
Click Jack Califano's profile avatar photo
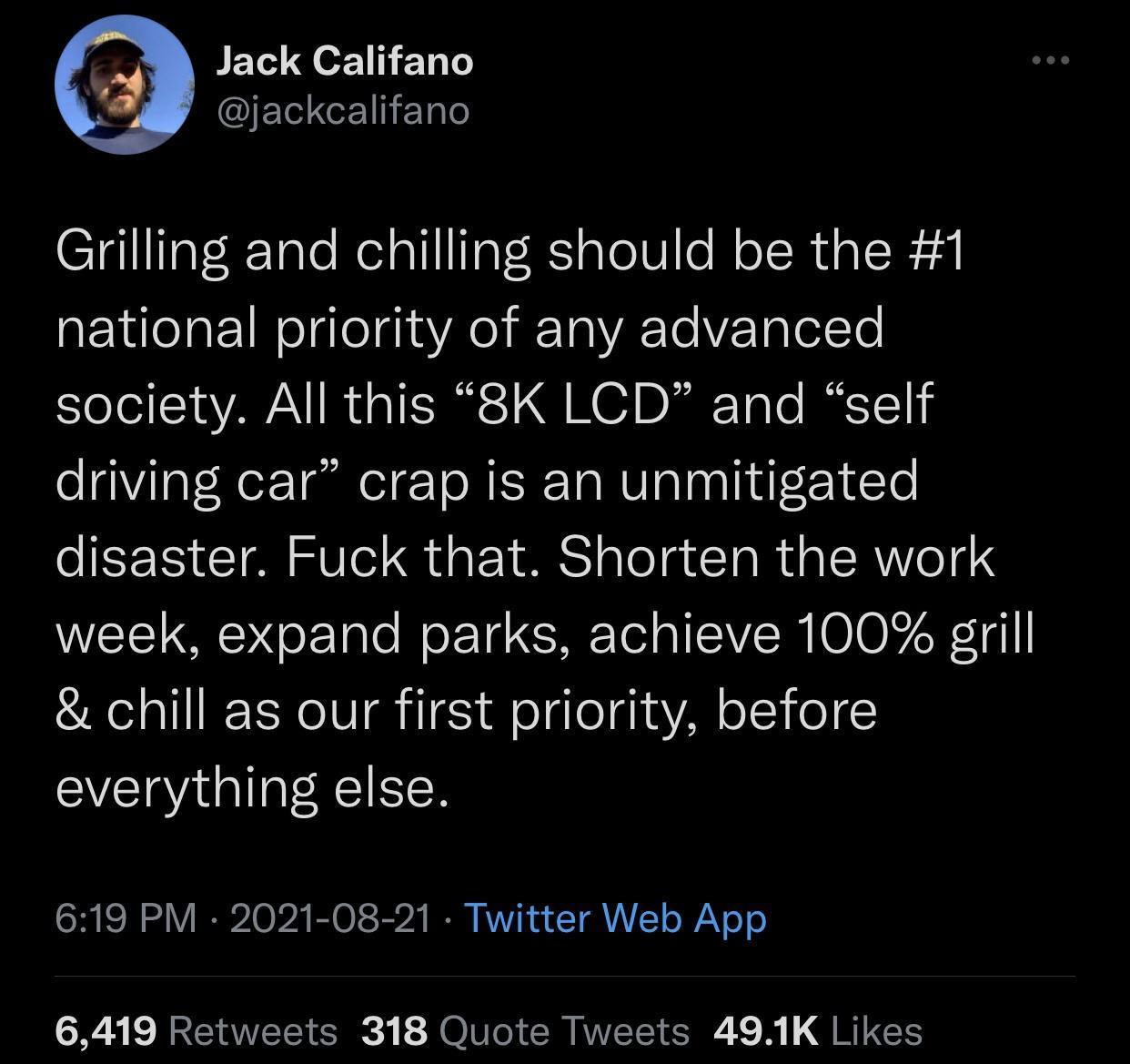[124, 85]
